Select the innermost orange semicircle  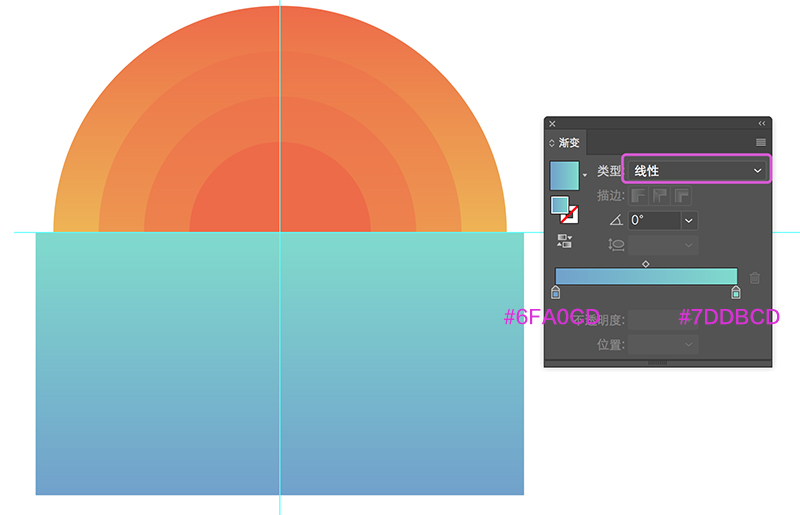point(280,187)
